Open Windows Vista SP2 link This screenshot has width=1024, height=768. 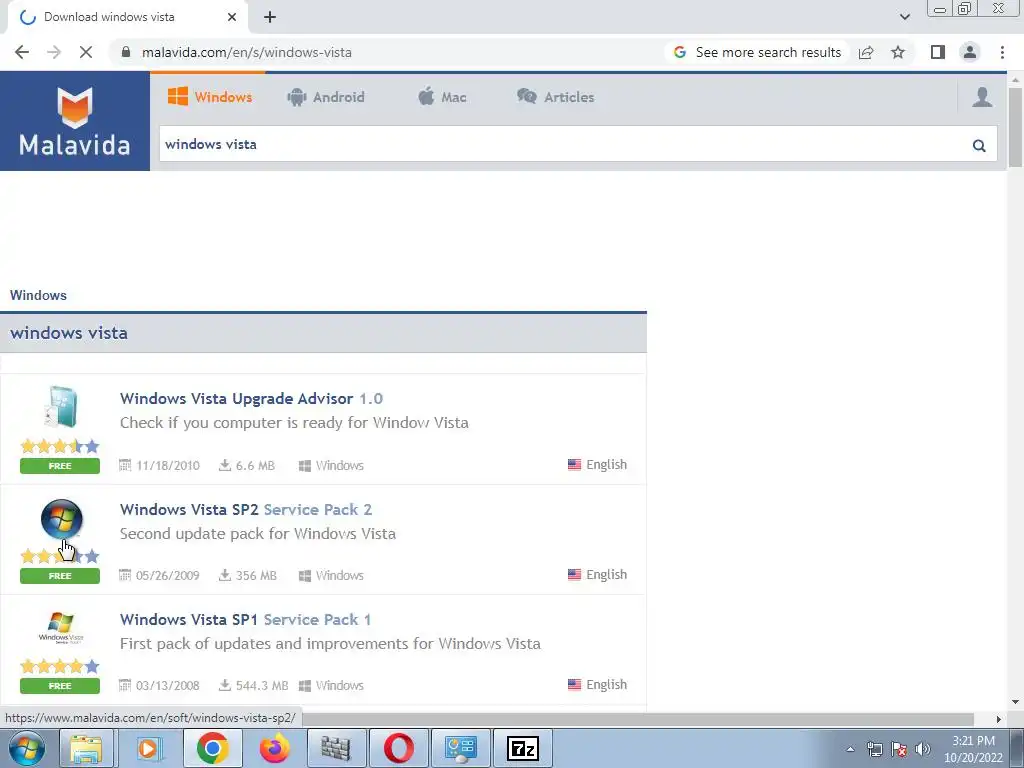pos(246,509)
